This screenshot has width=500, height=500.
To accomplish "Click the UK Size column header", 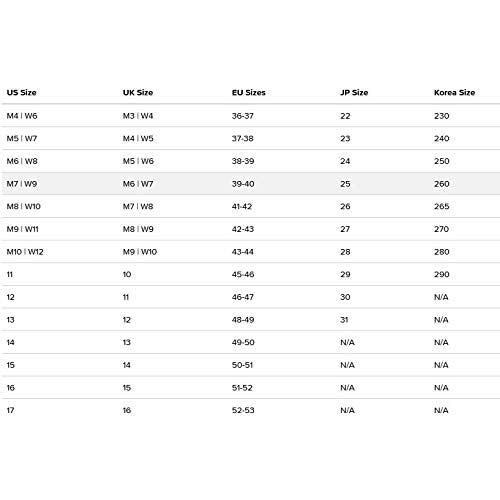I will click(138, 92).
